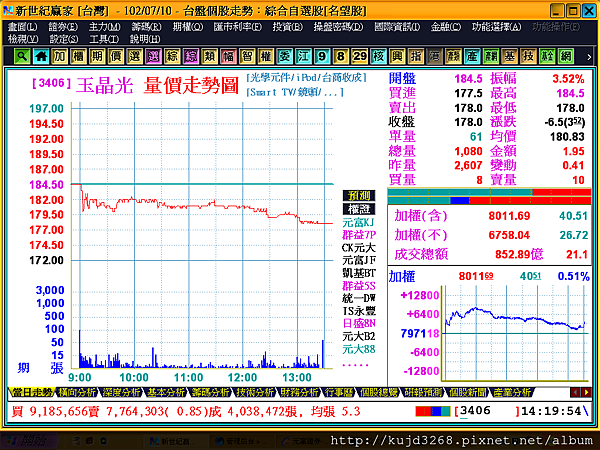Image resolution: width=600 pixels, height=450 pixels.
Task: Select the yellow 8 toolbar icon
Action: (x=341, y=57)
